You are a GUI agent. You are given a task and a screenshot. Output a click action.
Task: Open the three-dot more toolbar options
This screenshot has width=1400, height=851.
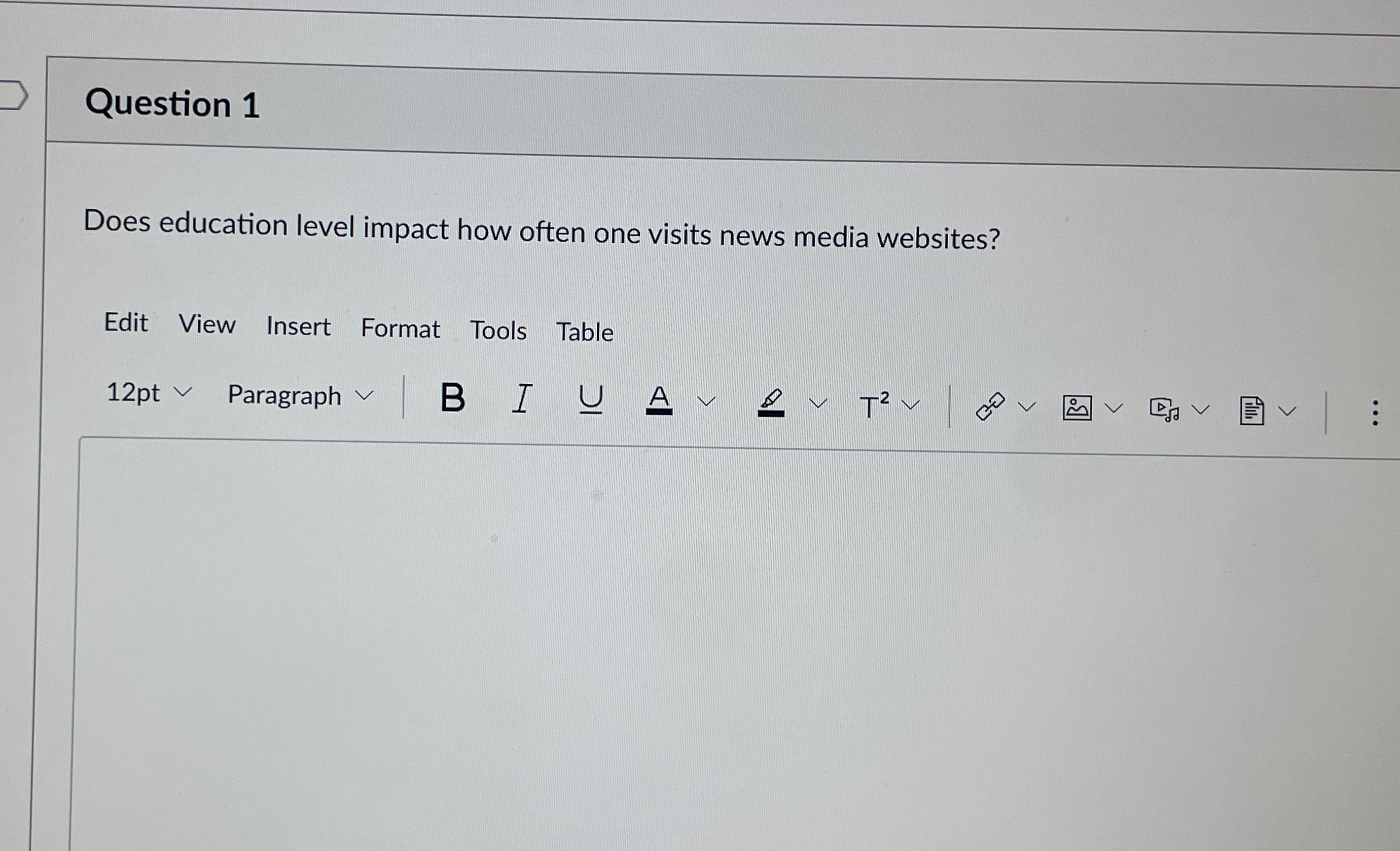point(1375,413)
